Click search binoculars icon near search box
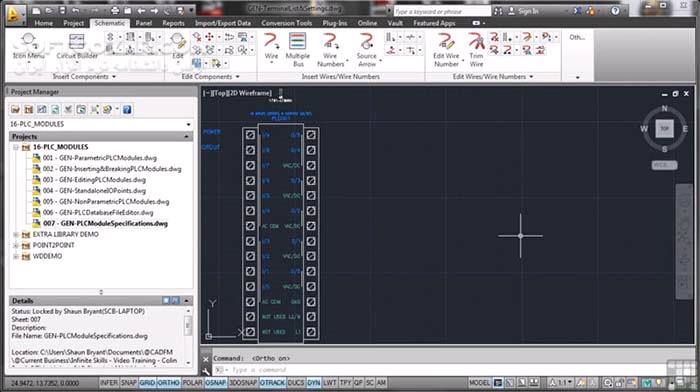This screenshot has width=700, height=392. coord(498,11)
